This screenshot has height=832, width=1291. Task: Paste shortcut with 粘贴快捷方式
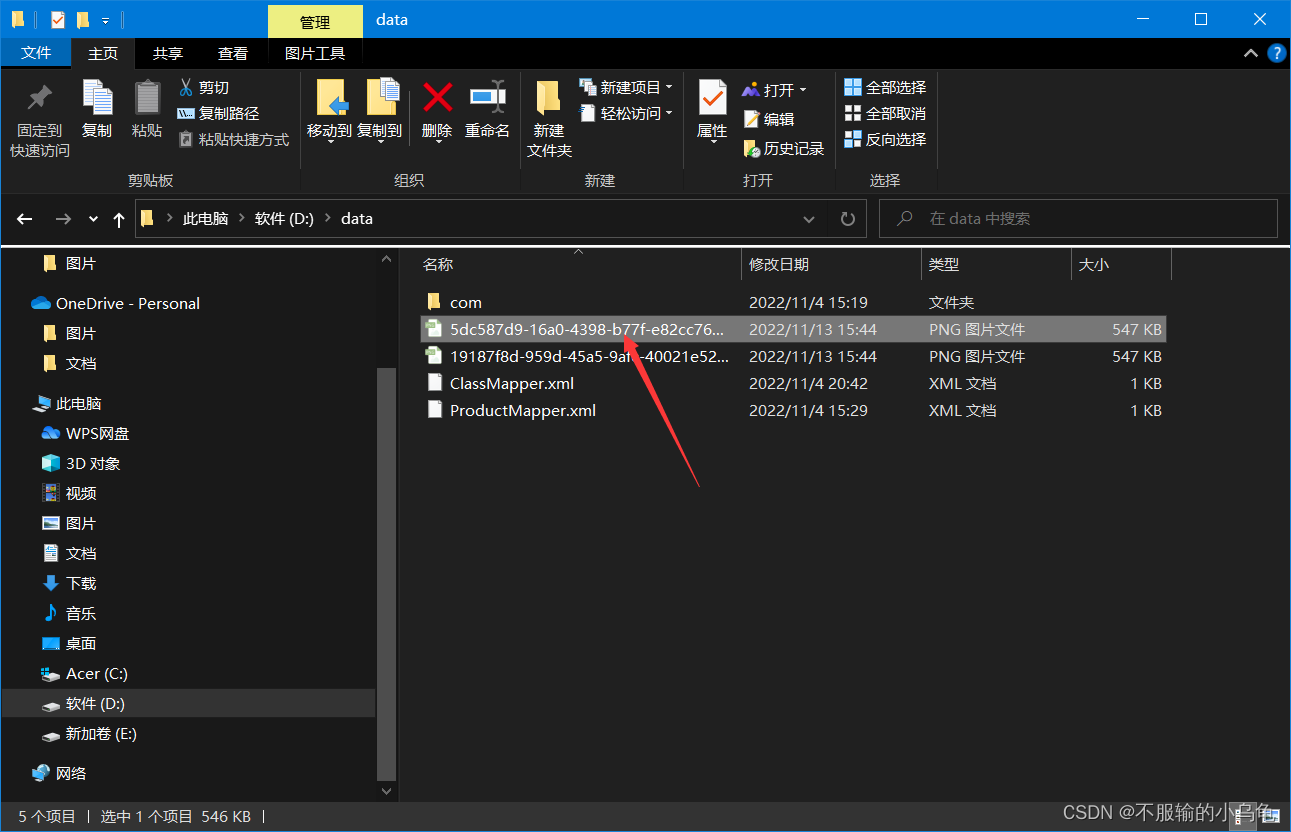tap(233, 140)
